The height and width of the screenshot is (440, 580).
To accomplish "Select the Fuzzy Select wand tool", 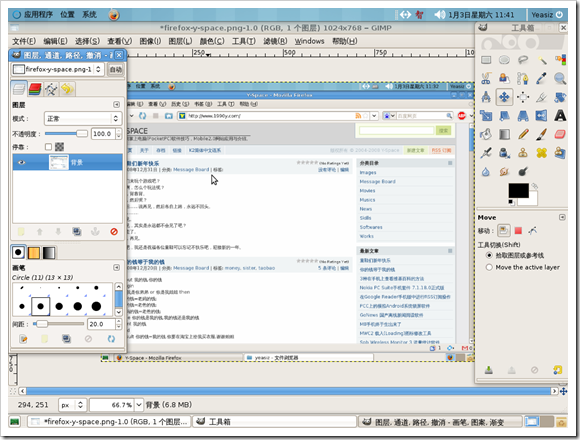I will pyautogui.click(x=542, y=60).
